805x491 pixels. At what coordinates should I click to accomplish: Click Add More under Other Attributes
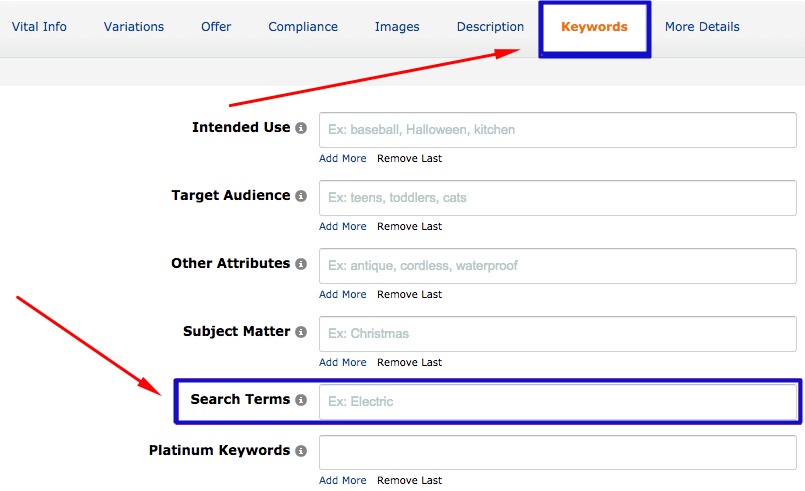(343, 294)
